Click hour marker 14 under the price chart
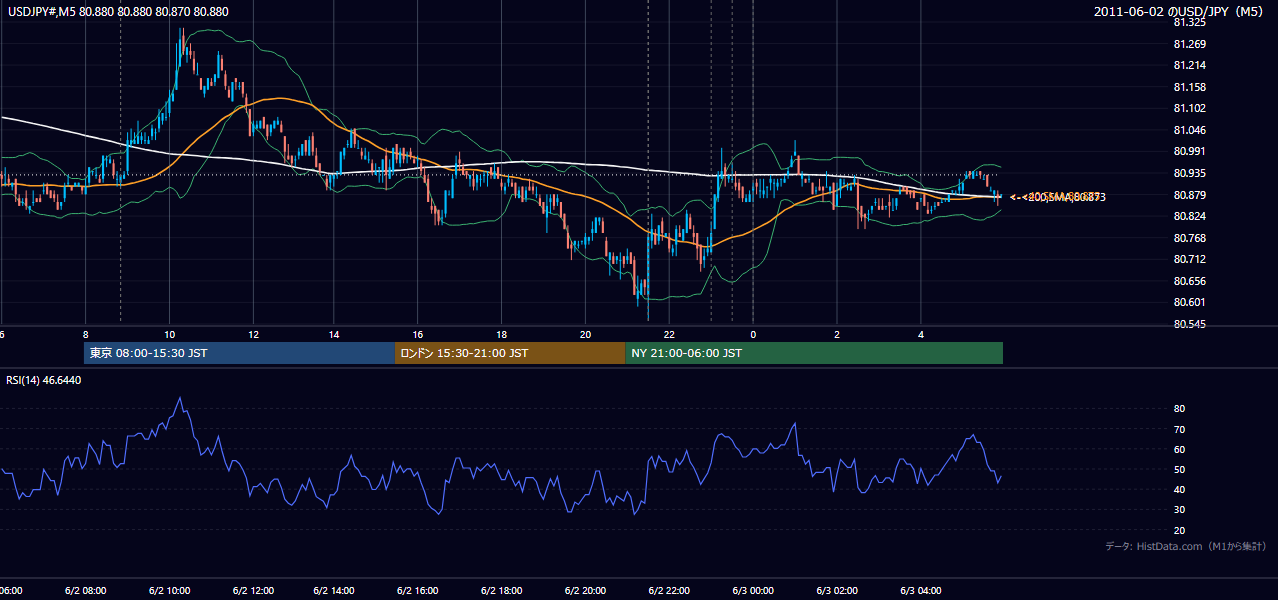The image size is (1278, 600). pos(335,334)
